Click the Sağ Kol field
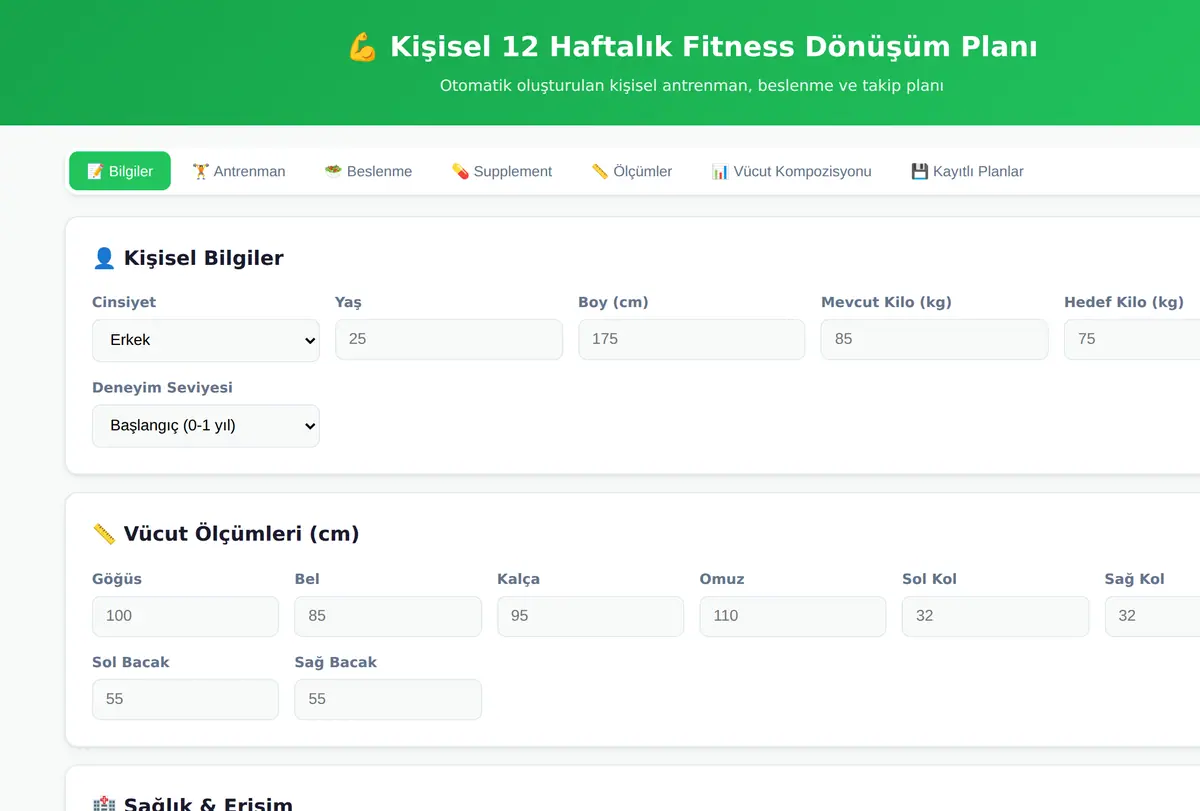The image size is (1200, 811). pyautogui.click(x=1152, y=616)
